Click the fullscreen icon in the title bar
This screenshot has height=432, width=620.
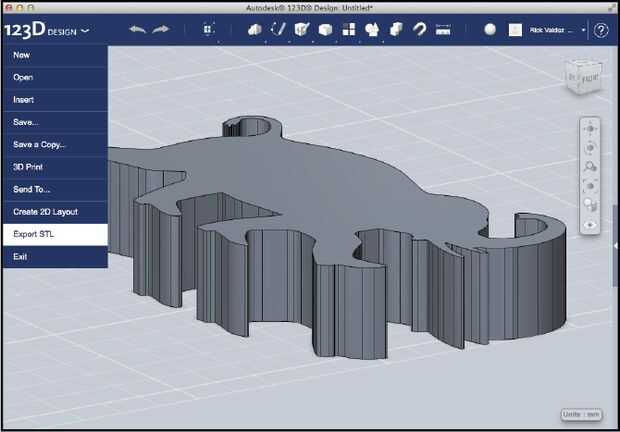click(612, 8)
